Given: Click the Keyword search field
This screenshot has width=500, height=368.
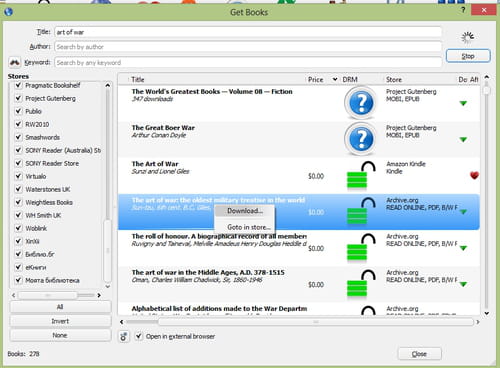Looking at the screenshot, I should 248,62.
